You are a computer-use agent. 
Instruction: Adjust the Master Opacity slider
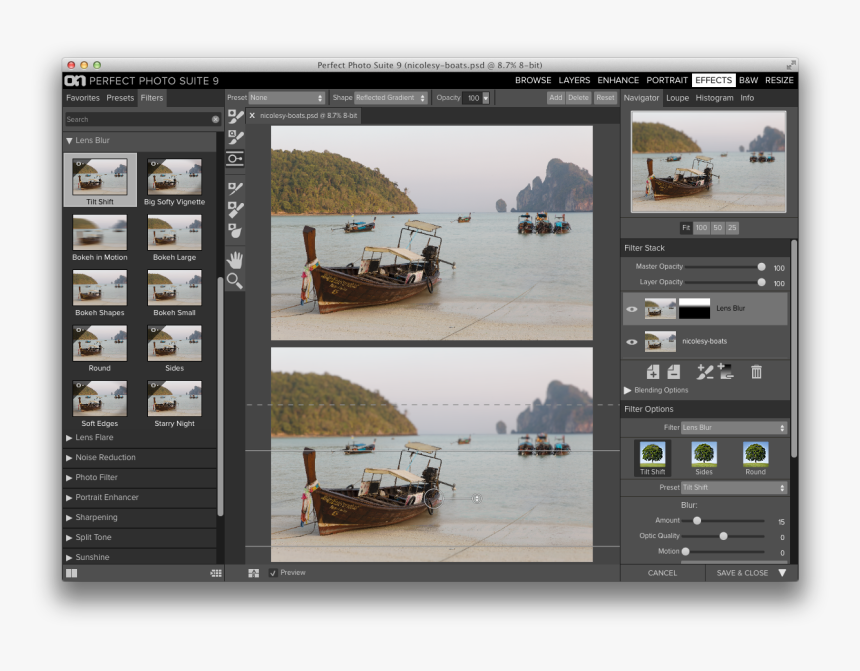[761, 267]
